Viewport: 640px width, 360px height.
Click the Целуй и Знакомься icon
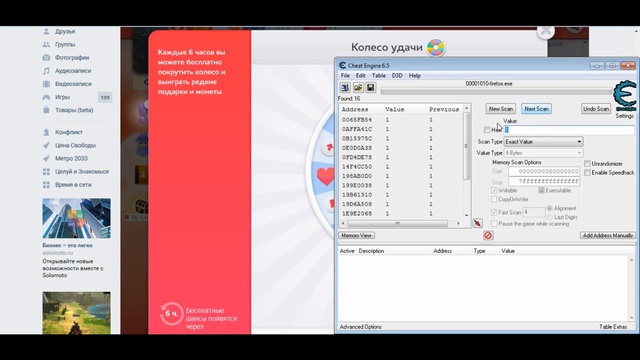click(47, 171)
